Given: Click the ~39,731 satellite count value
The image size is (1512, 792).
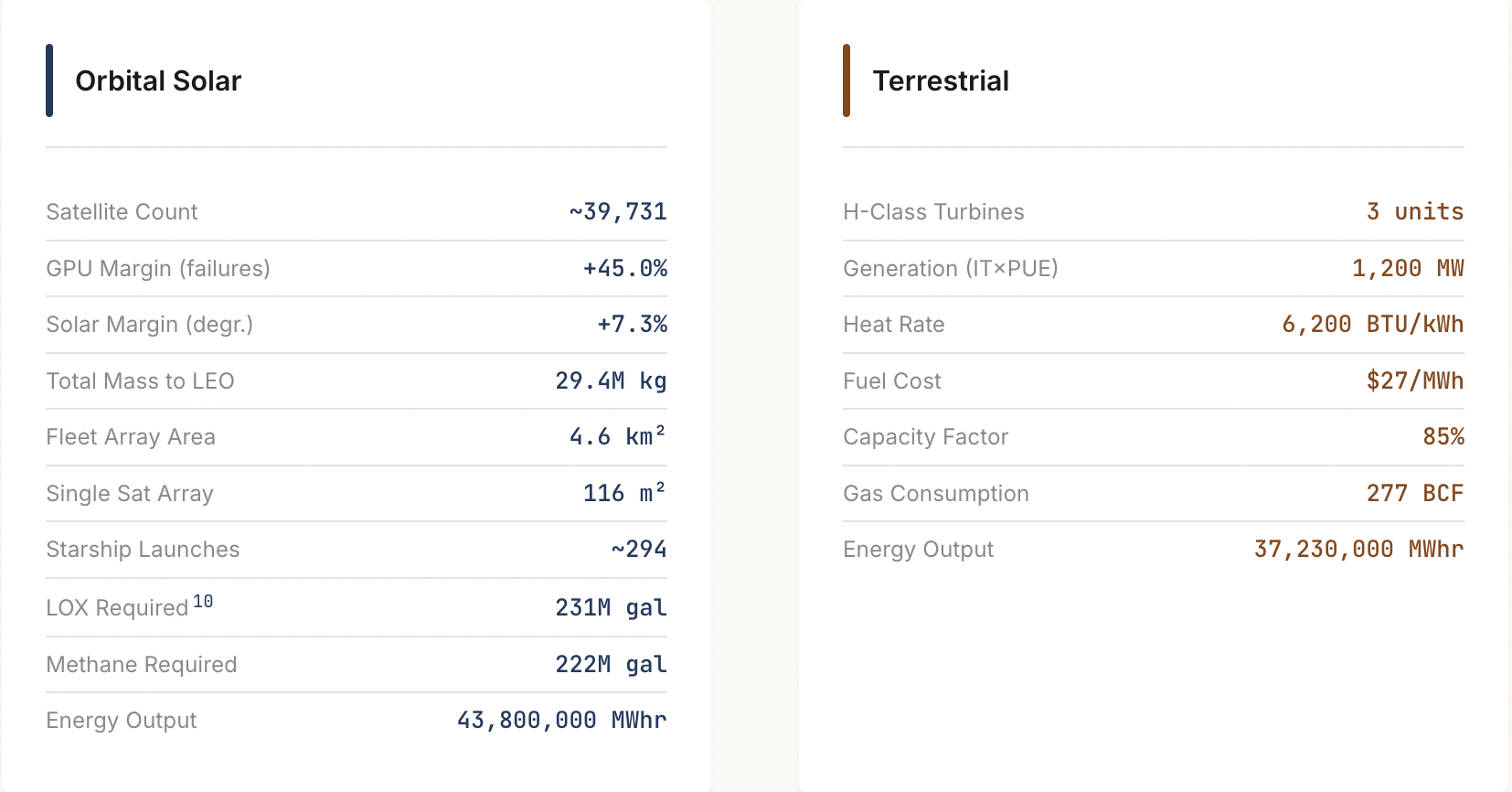Looking at the screenshot, I should [618, 212].
